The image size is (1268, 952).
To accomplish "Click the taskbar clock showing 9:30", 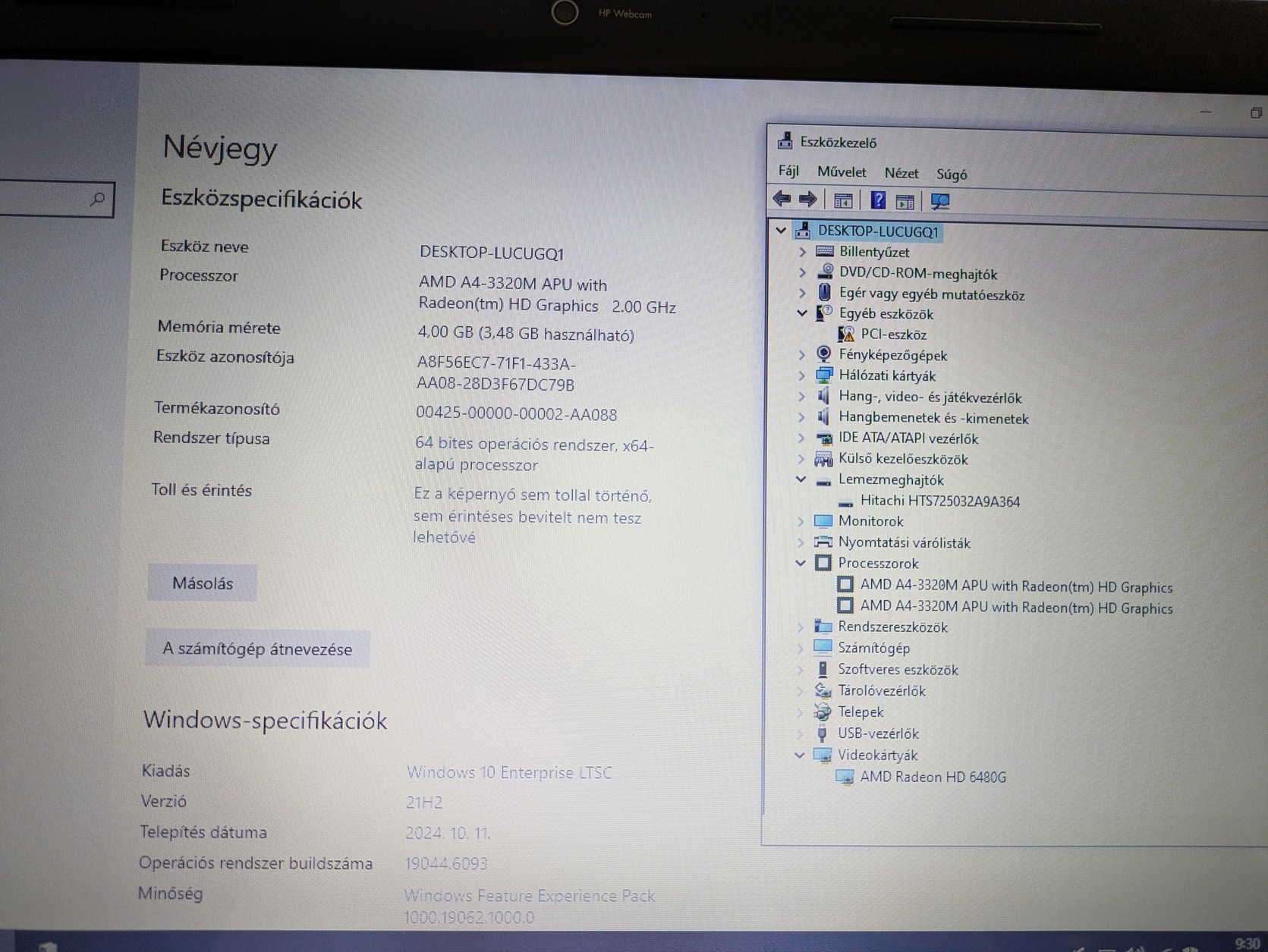I will tap(1248, 944).
